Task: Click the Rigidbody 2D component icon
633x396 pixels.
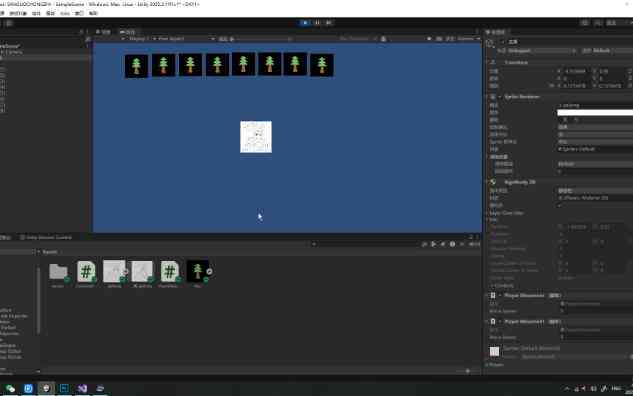Action: (493, 182)
